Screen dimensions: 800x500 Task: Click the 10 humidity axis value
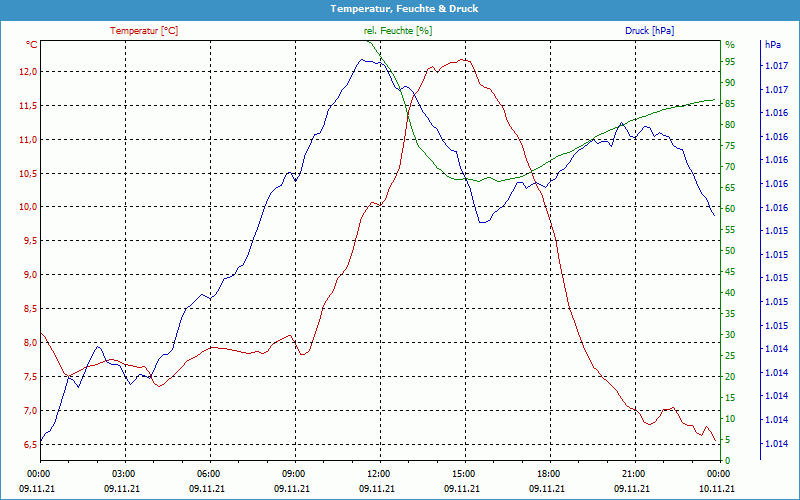click(730, 419)
